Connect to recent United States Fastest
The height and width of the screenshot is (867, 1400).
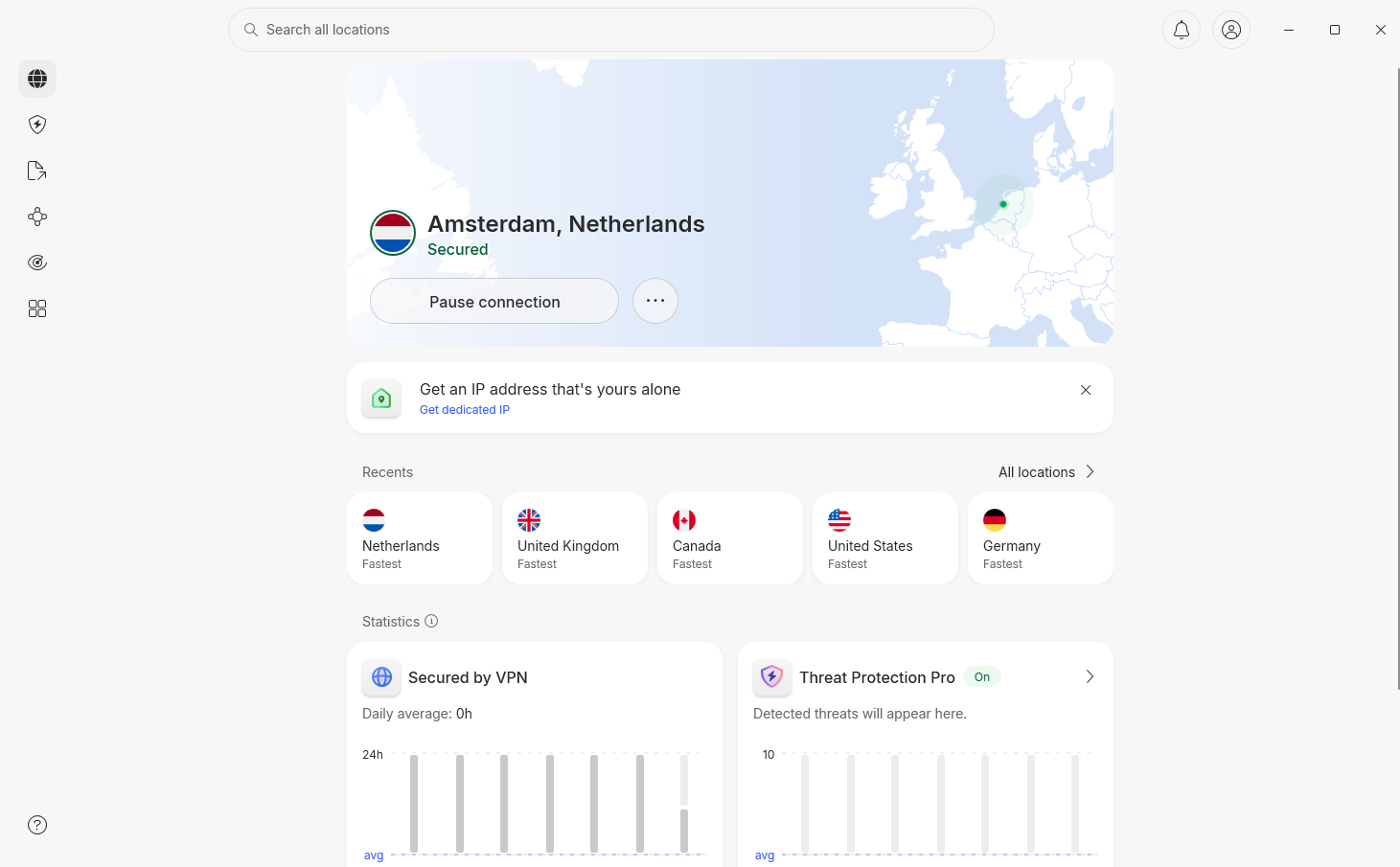tap(885, 538)
